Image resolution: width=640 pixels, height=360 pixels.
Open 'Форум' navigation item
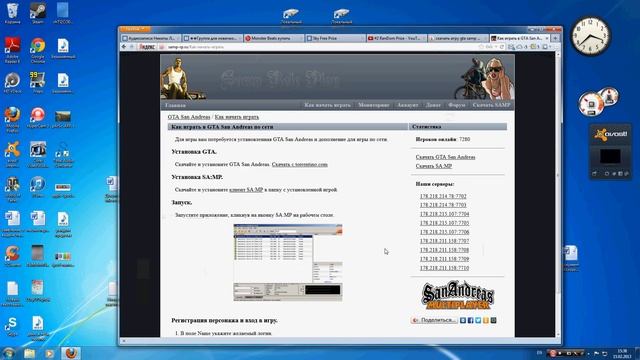(457, 105)
